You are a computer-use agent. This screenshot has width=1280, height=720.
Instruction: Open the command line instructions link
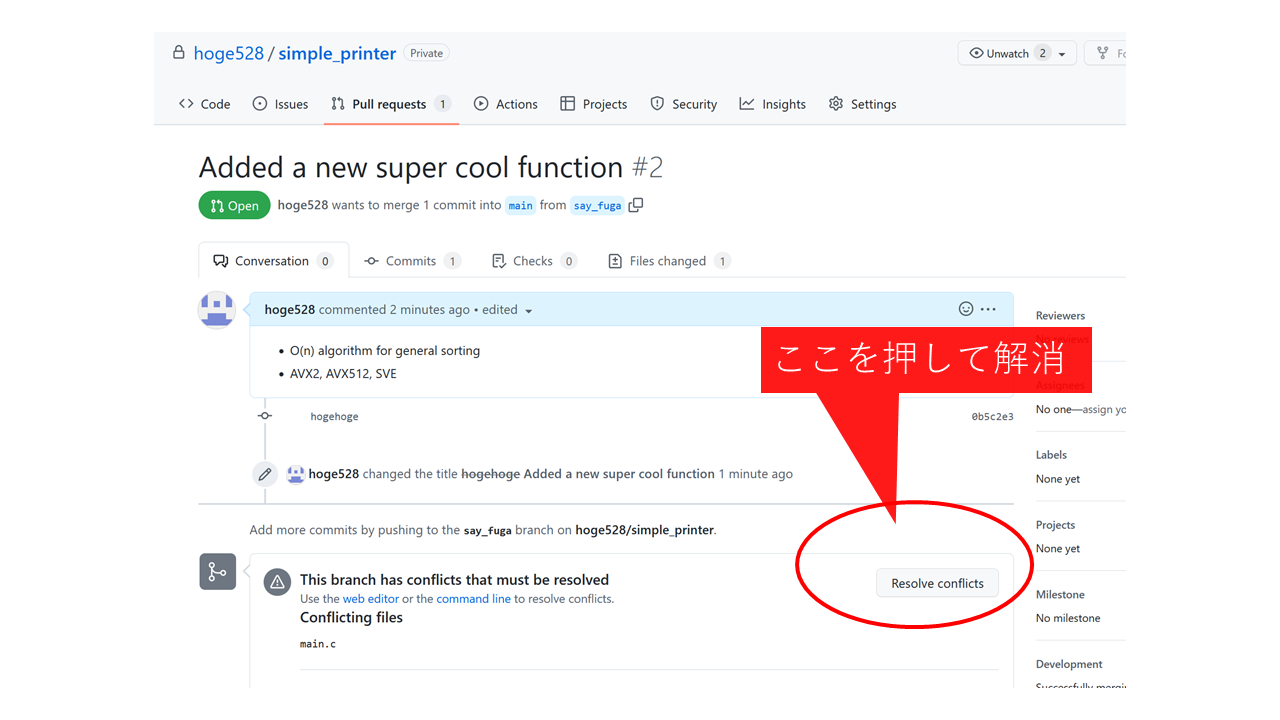coord(473,599)
